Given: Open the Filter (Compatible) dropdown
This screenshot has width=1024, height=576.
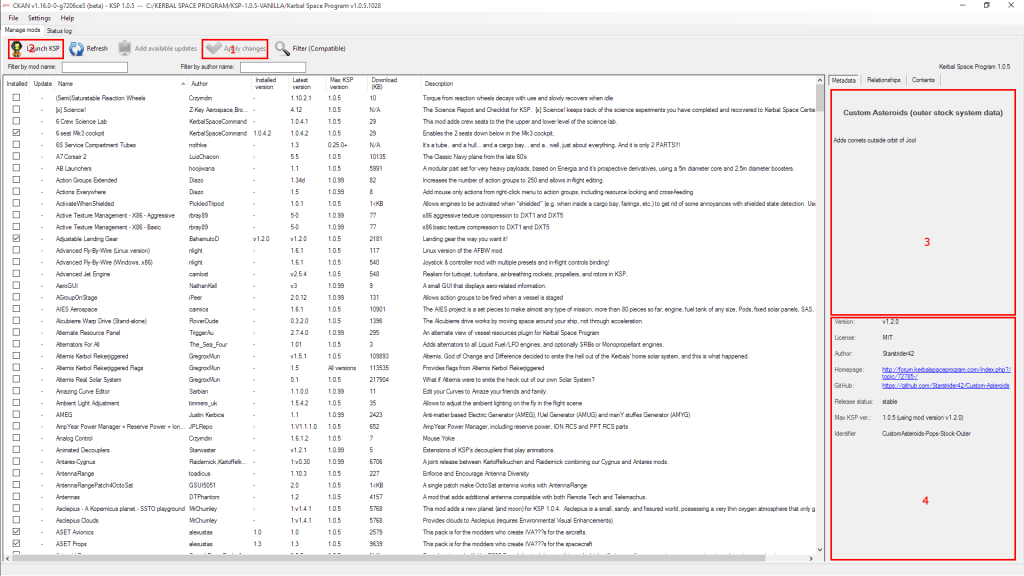Looking at the screenshot, I should 310,48.
